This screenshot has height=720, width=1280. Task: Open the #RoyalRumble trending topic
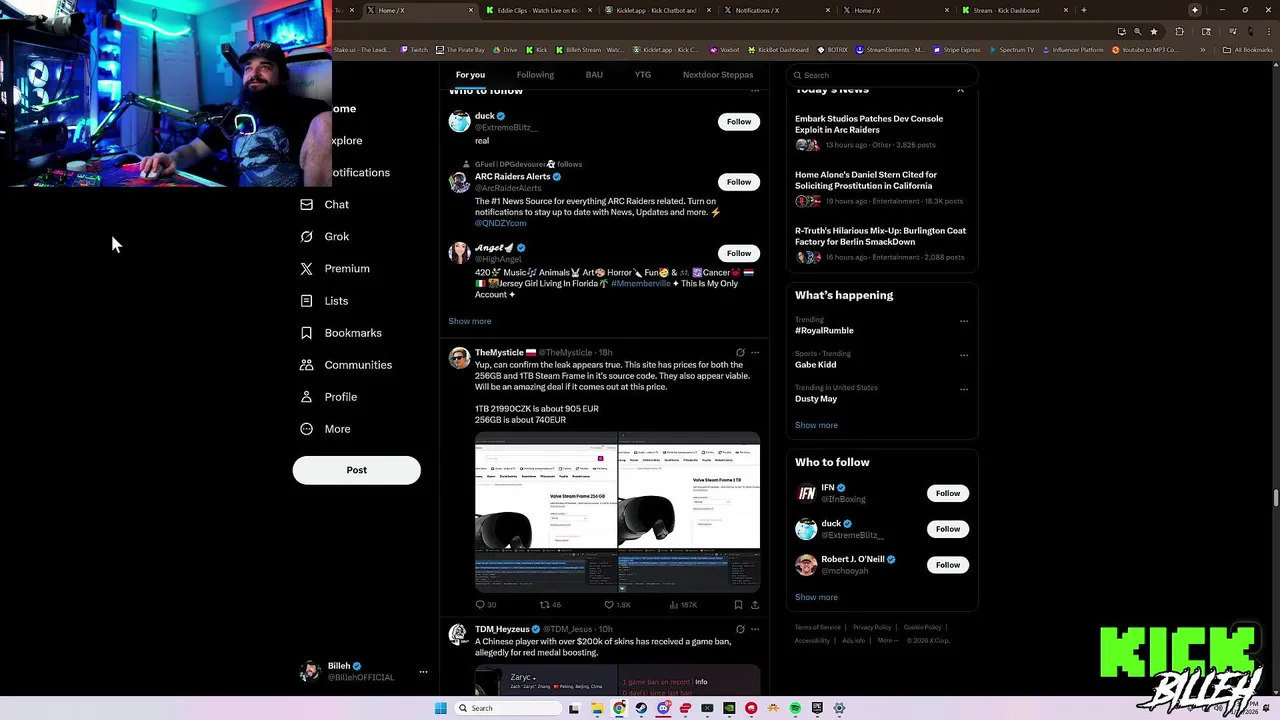(x=824, y=331)
